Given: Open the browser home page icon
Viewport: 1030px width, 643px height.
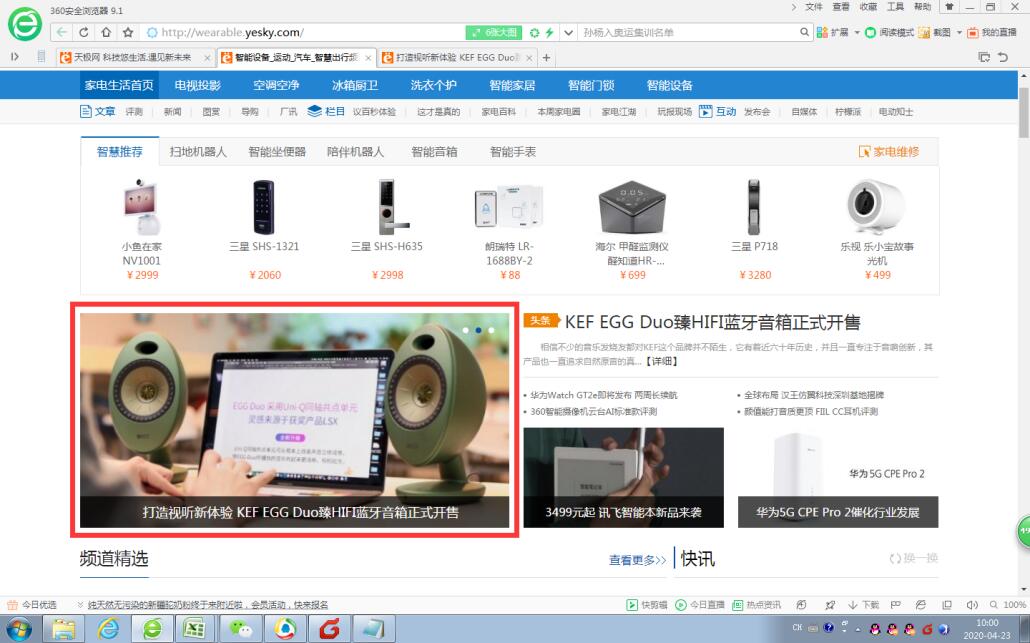Looking at the screenshot, I should pos(106,32).
